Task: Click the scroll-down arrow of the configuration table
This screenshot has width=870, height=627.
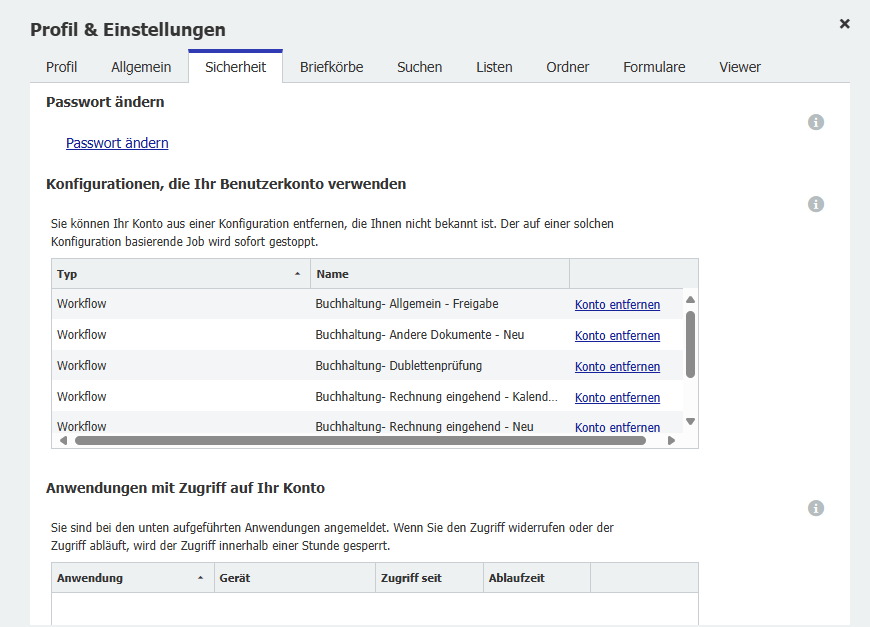Action: pos(689,422)
